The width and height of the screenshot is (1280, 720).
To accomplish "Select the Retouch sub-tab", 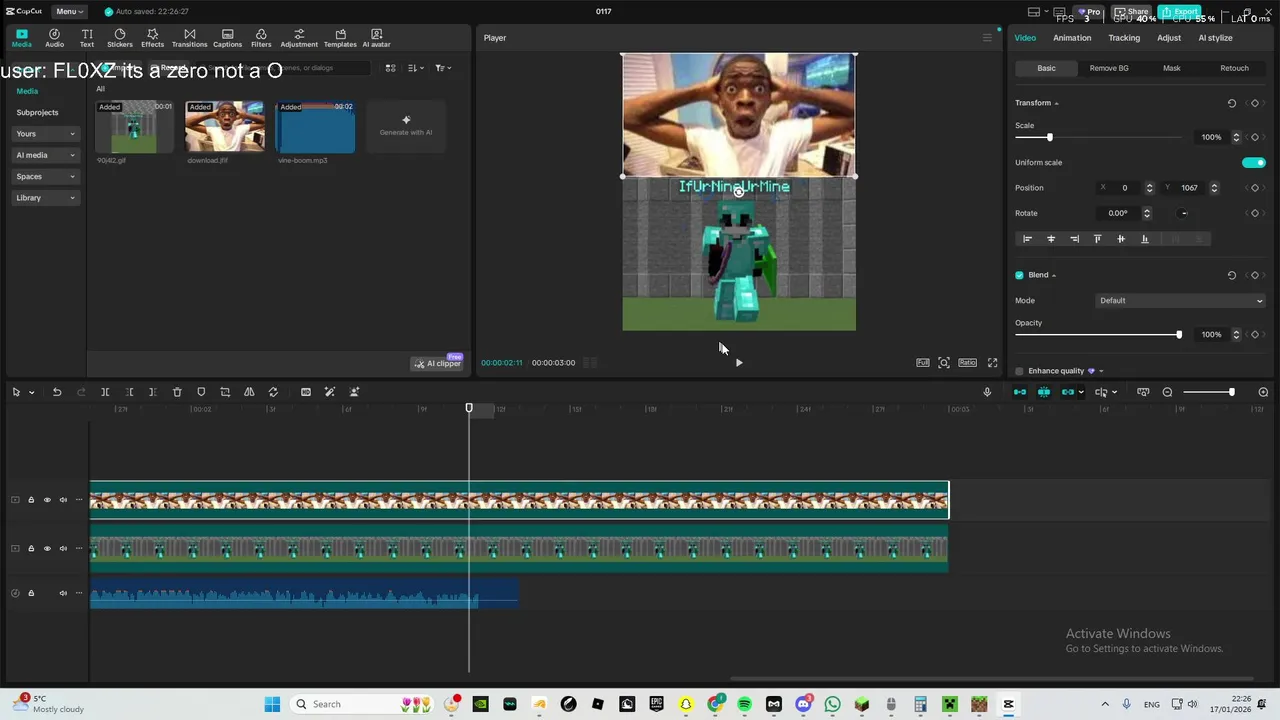I will (x=1234, y=68).
